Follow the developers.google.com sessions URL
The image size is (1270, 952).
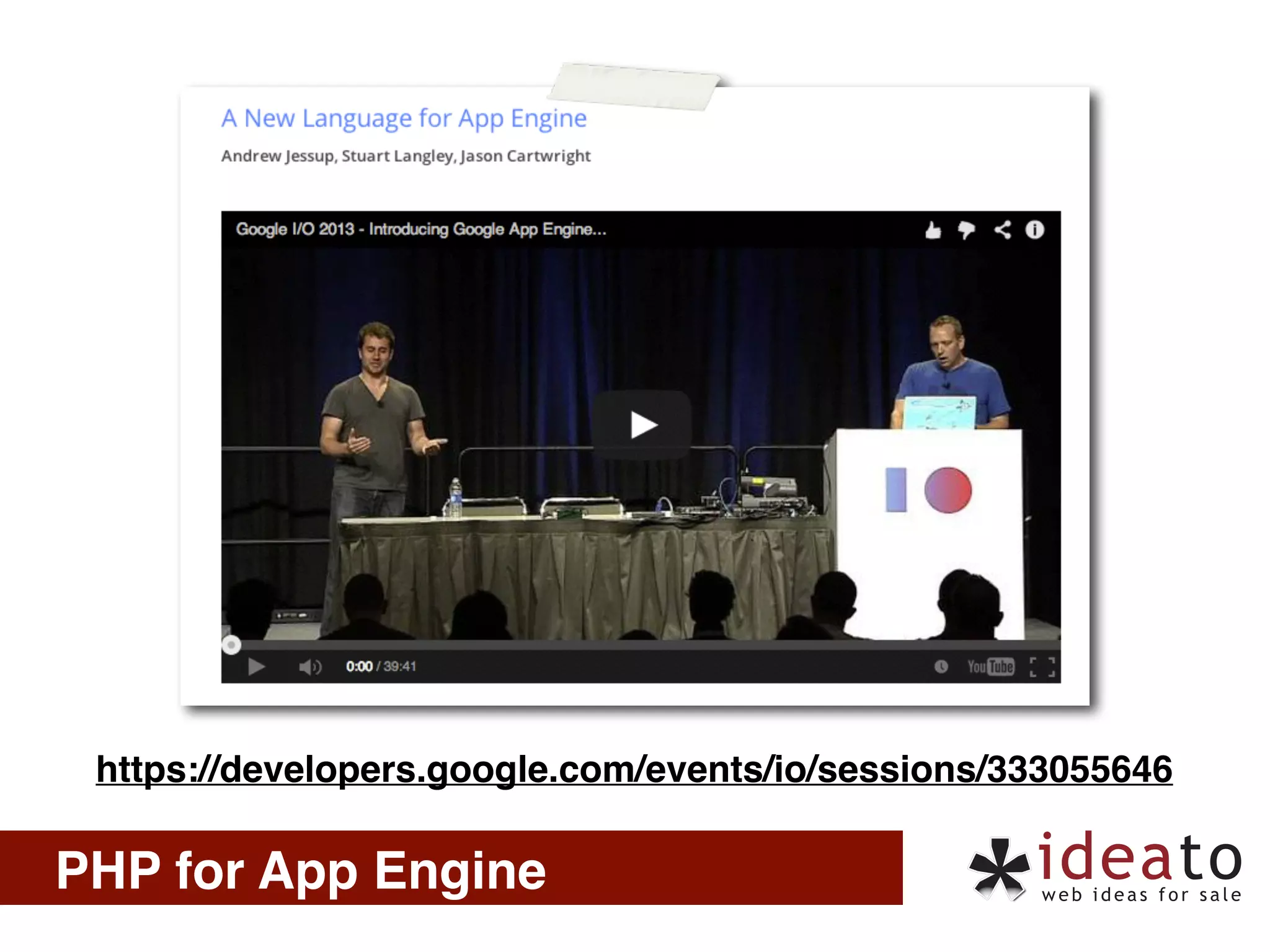pos(634,770)
